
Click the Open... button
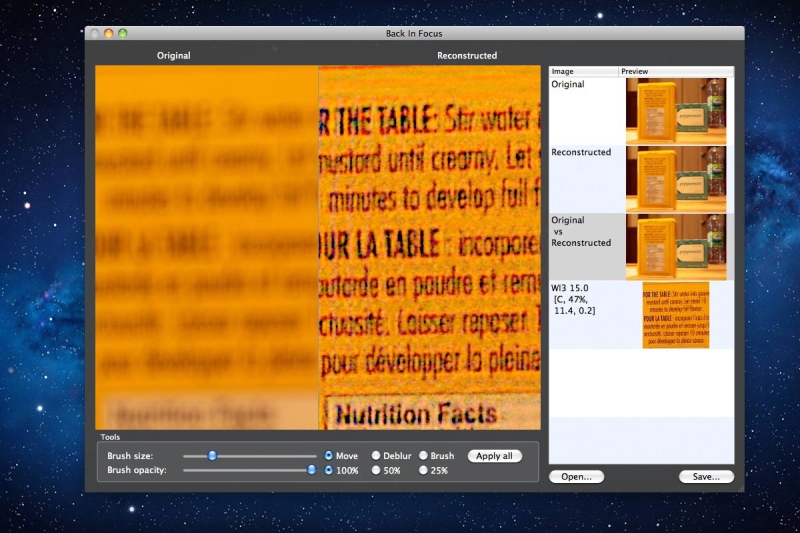(577, 477)
